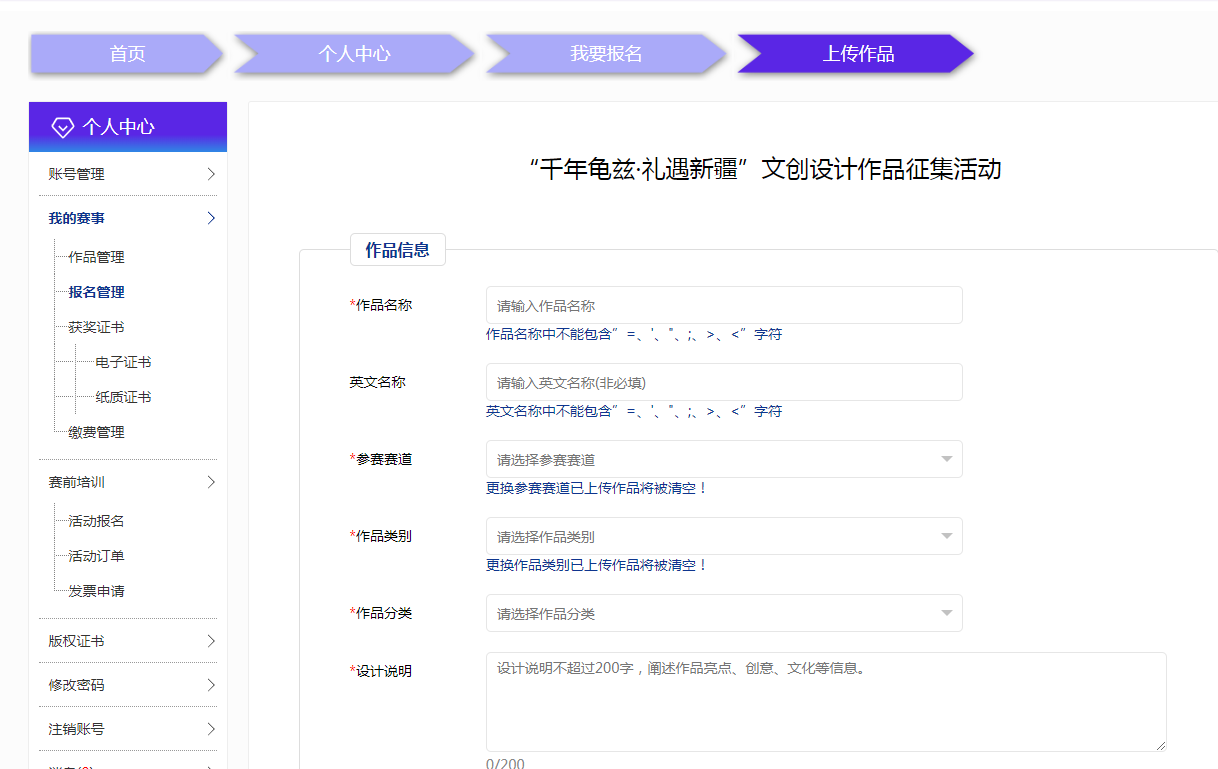This screenshot has height=769, width=1218.
Task: Collapse the 我的赛事 section
Action: (x=211, y=217)
